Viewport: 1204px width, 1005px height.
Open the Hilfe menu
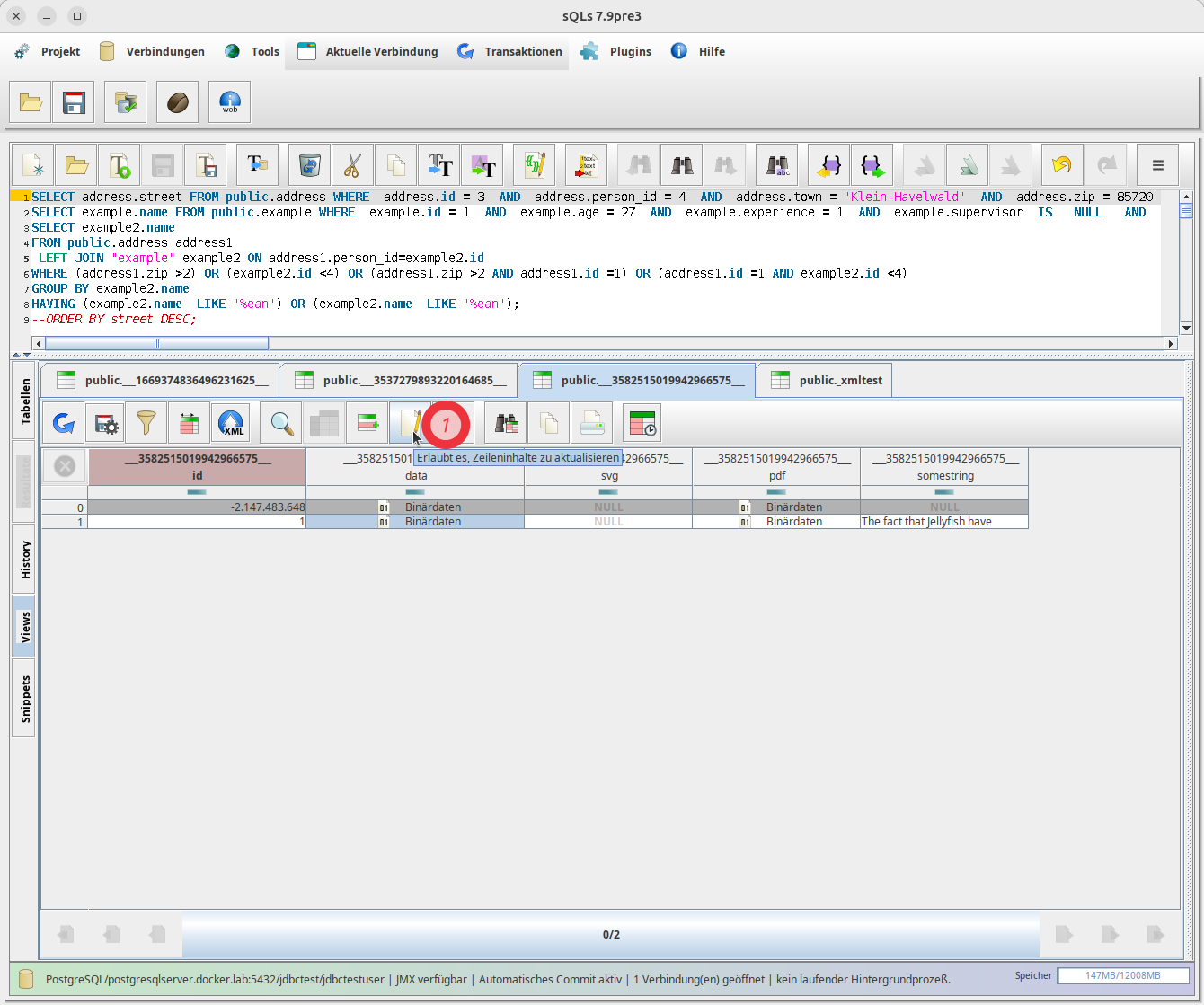698,52
